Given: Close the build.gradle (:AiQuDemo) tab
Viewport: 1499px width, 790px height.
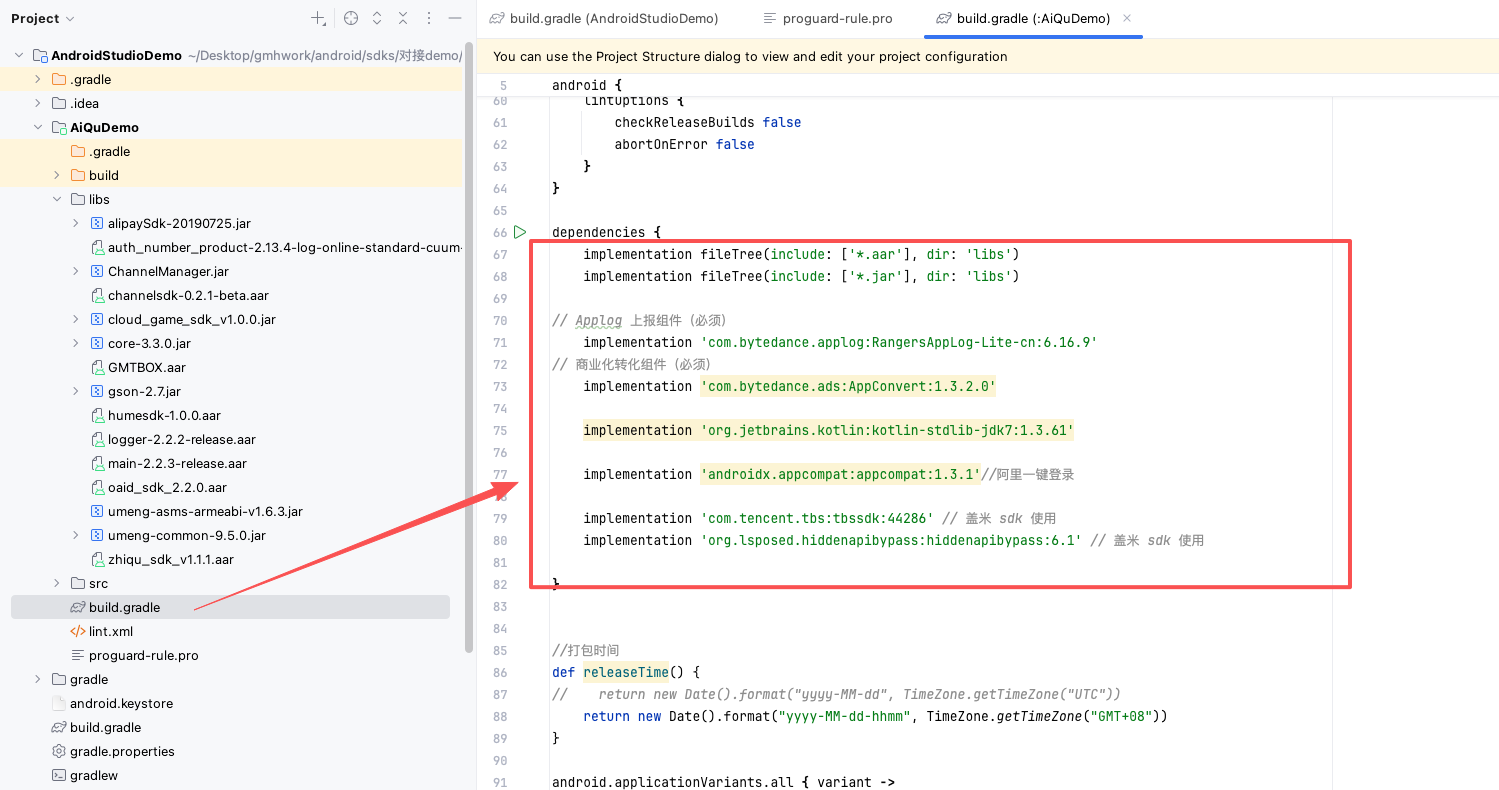Looking at the screenshot, I should (1128, 18).
